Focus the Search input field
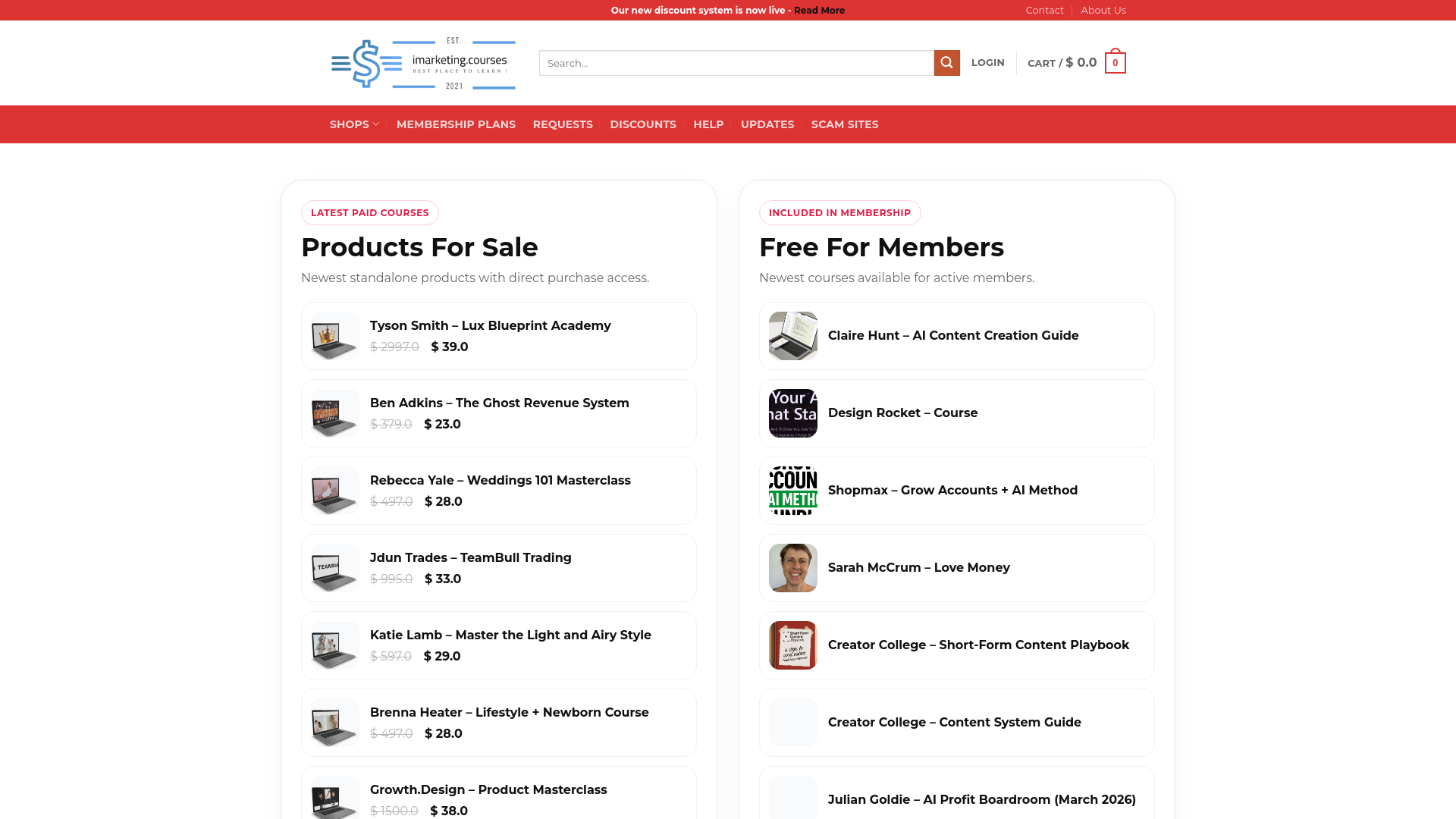This screenshot has width=1456, height=819. click(x=736, y=63)
